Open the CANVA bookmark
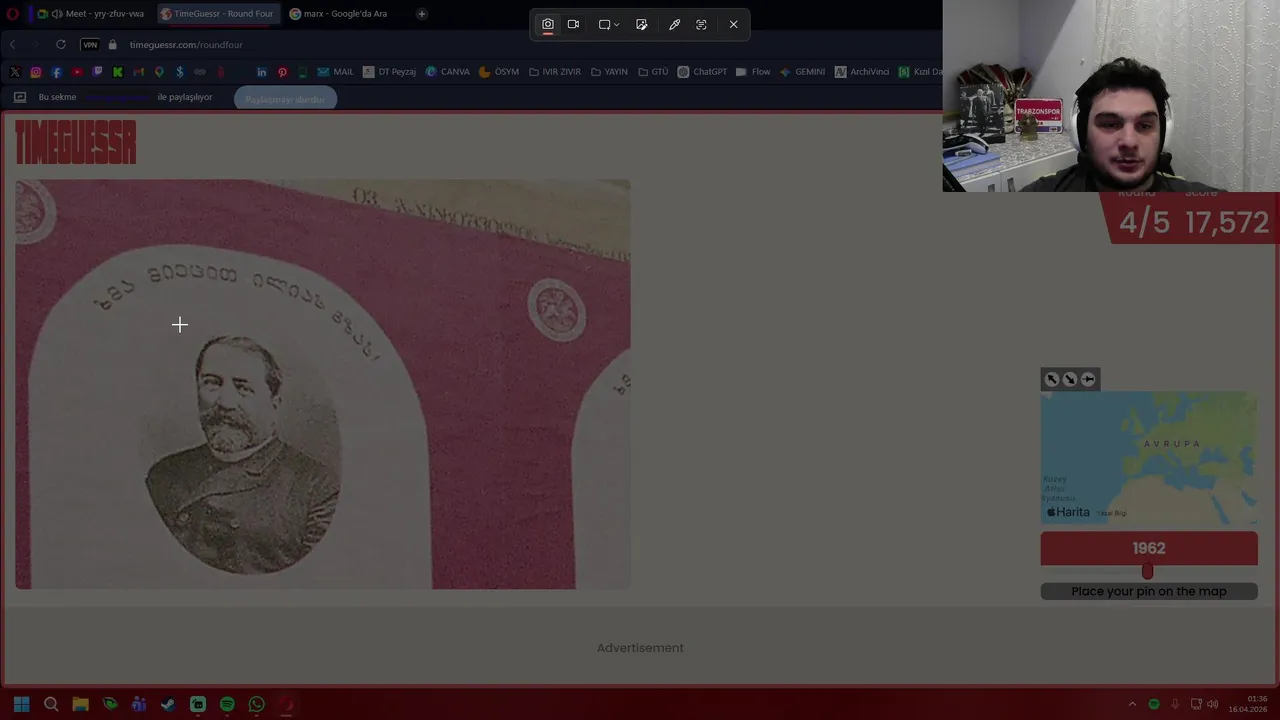The height and width of the screenshot is (720, 1280). (447, 72)
